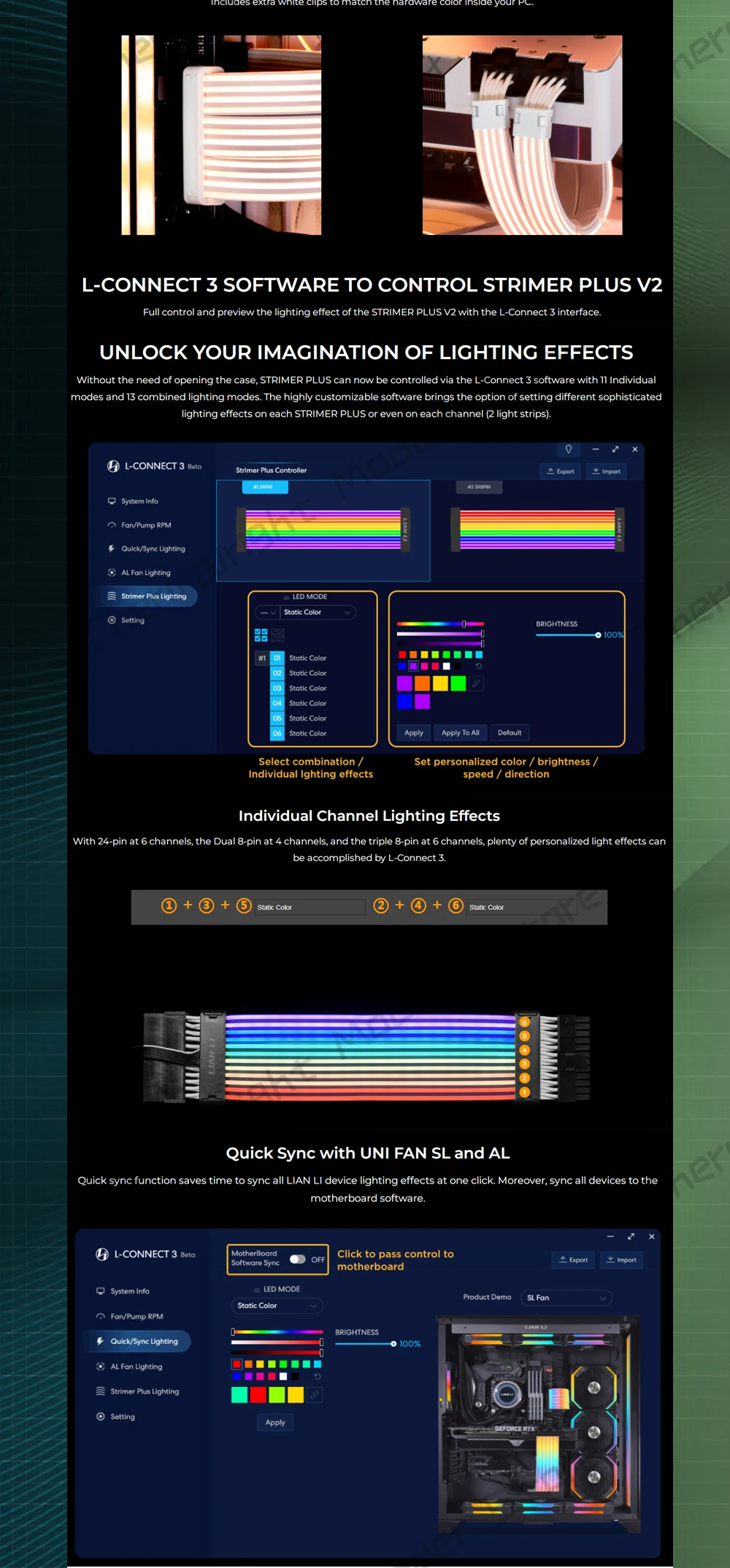Click Import button in Strimer Plus Controller window
This screenshot has width=730, height=1568.
pyautogui.click(x=606, y=471)
